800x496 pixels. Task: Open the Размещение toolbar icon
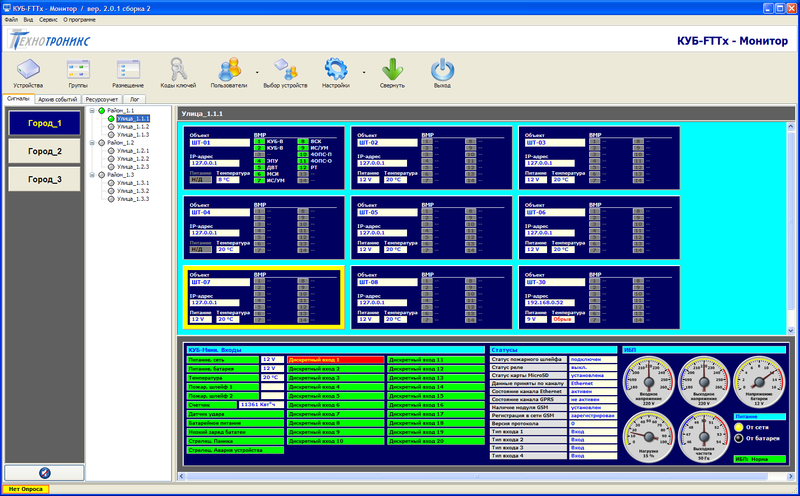coord(128,69)
